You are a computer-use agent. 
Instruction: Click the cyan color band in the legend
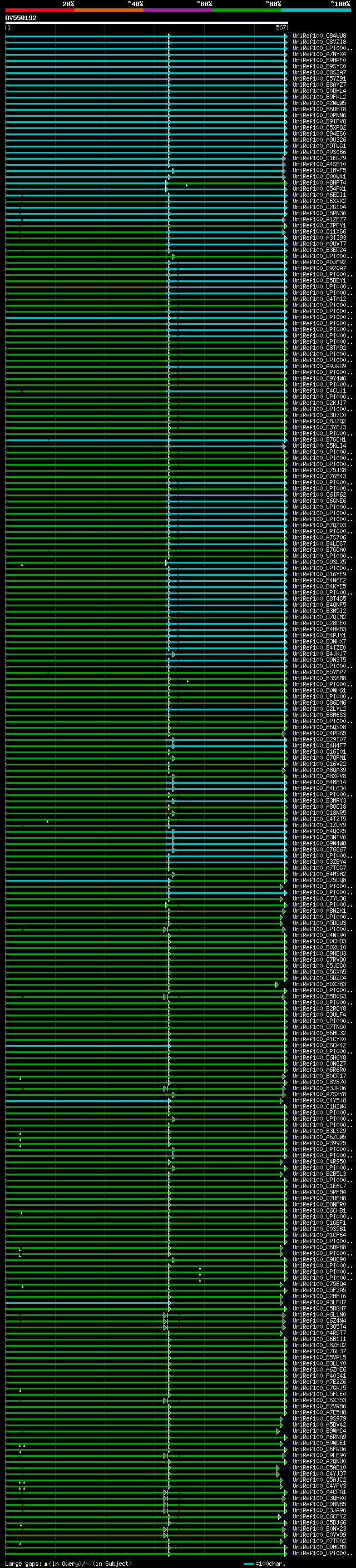click(x=316, y=10)
